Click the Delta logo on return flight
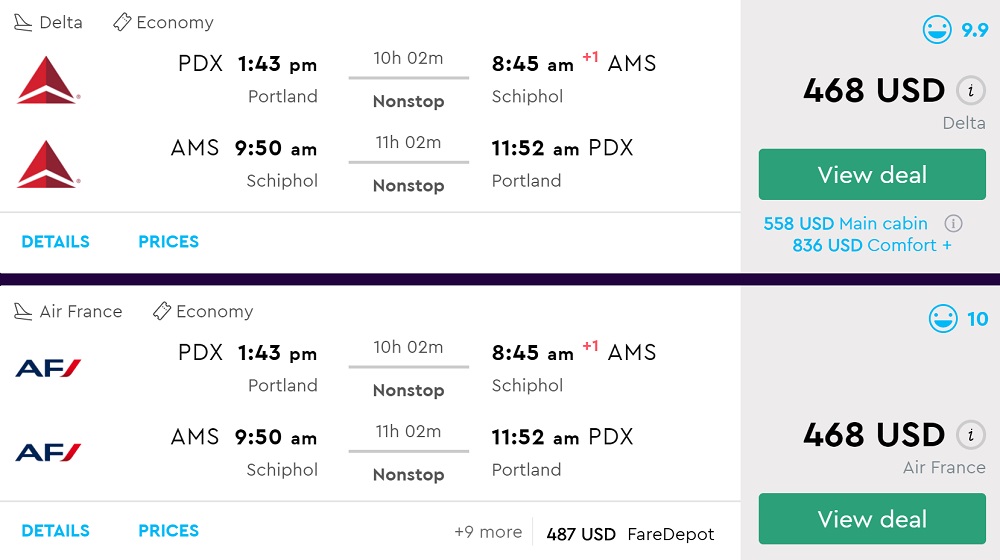This screenshot has height=560, width=1000. [48, 164]
